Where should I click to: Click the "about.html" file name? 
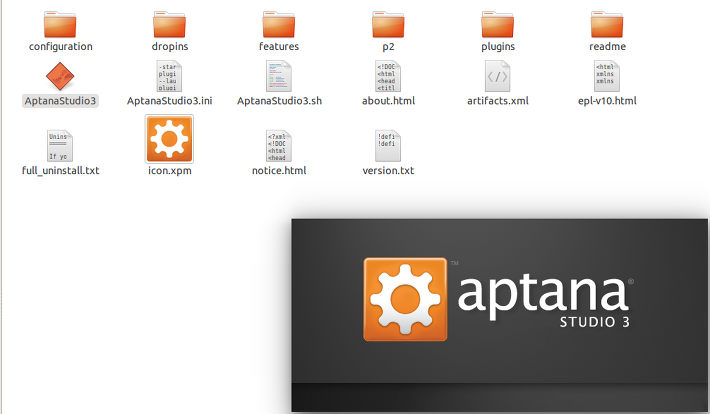pos(389,101)
